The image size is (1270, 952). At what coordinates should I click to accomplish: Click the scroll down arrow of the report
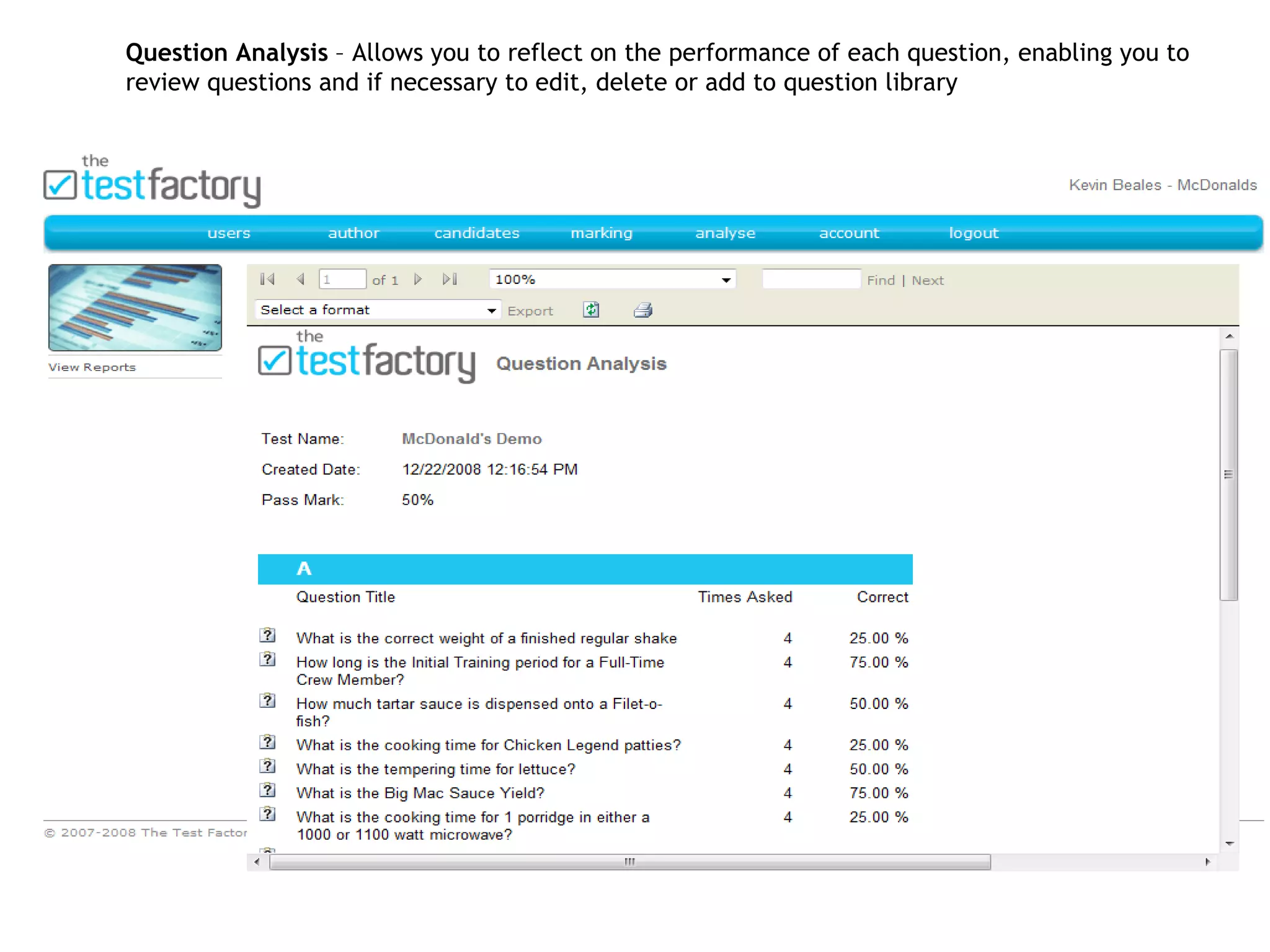(x=1229, y=844)
